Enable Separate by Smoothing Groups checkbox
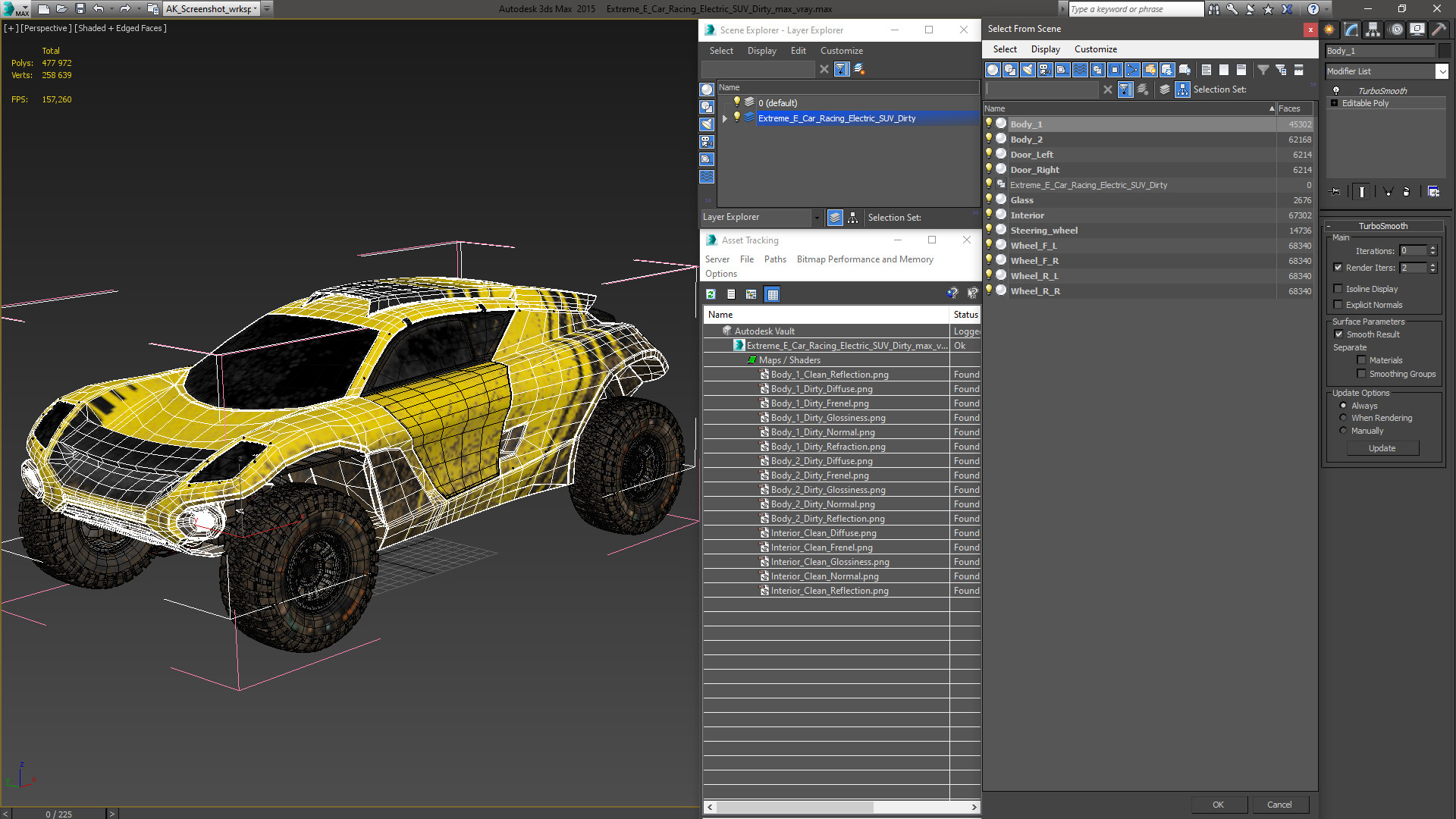 tap(1362, 374)
